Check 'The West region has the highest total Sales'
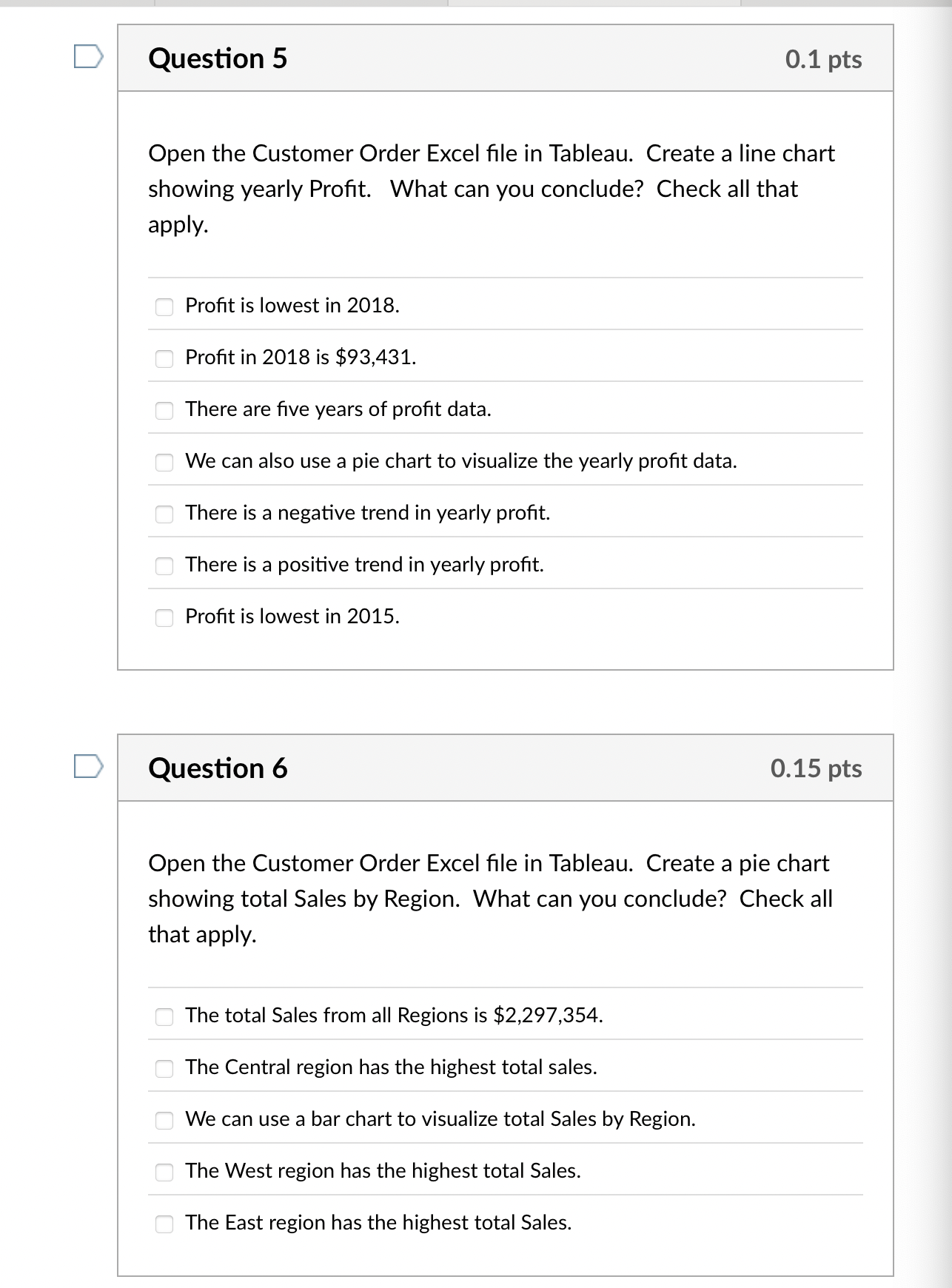The image size is (952, 1288). tap(163, 1174)
